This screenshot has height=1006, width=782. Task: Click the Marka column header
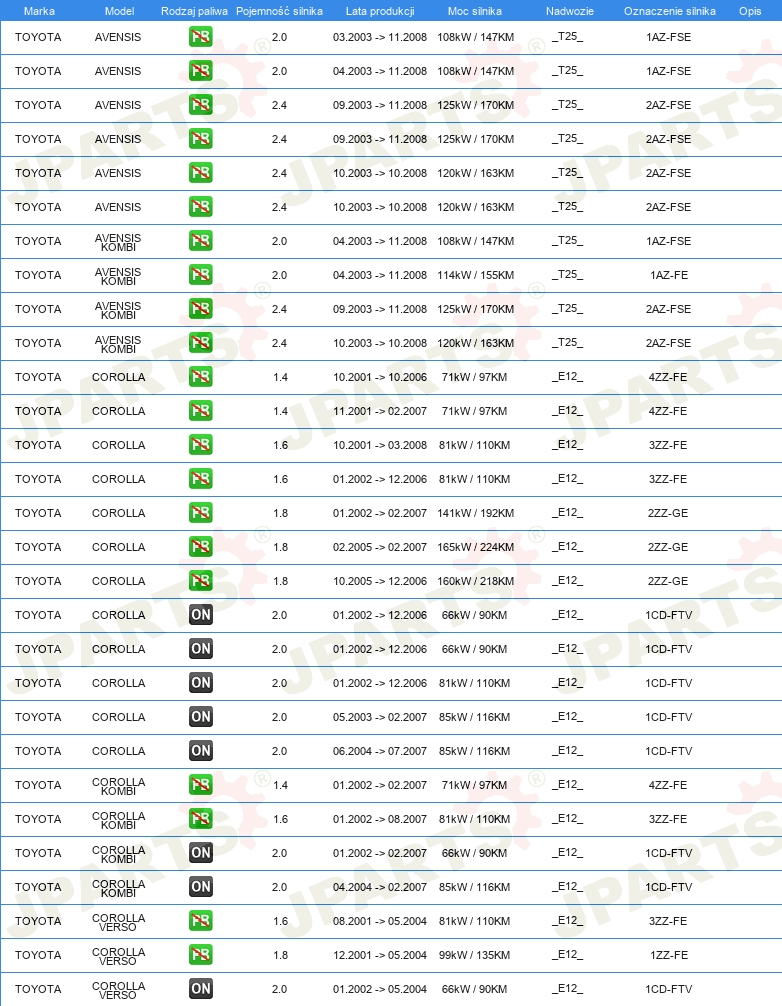coord(39,11)
